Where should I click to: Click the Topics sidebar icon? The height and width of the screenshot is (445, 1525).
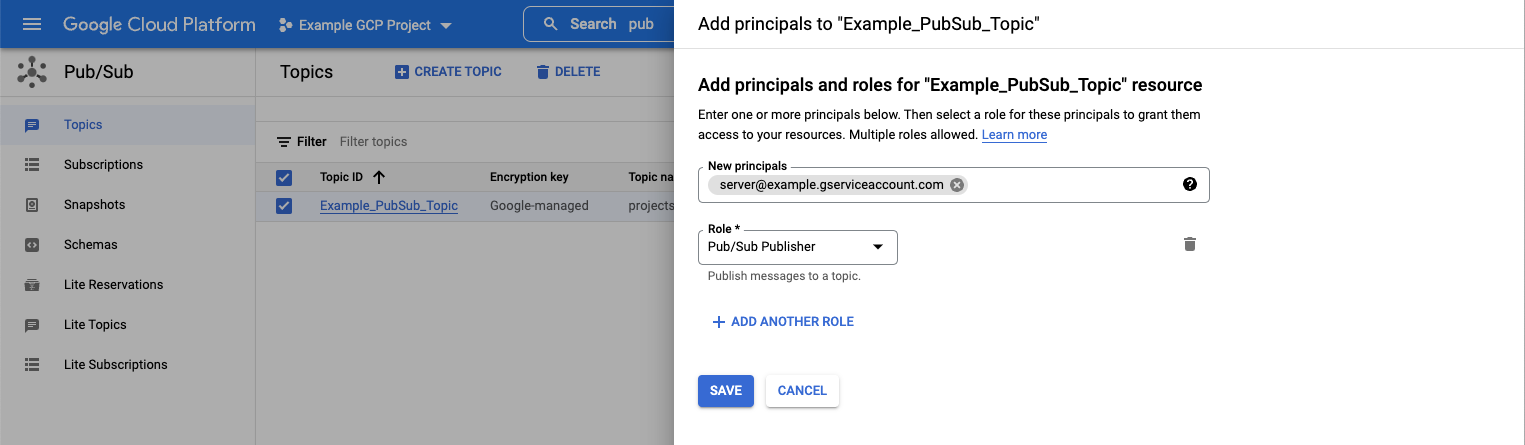click(x=32, y=125)
